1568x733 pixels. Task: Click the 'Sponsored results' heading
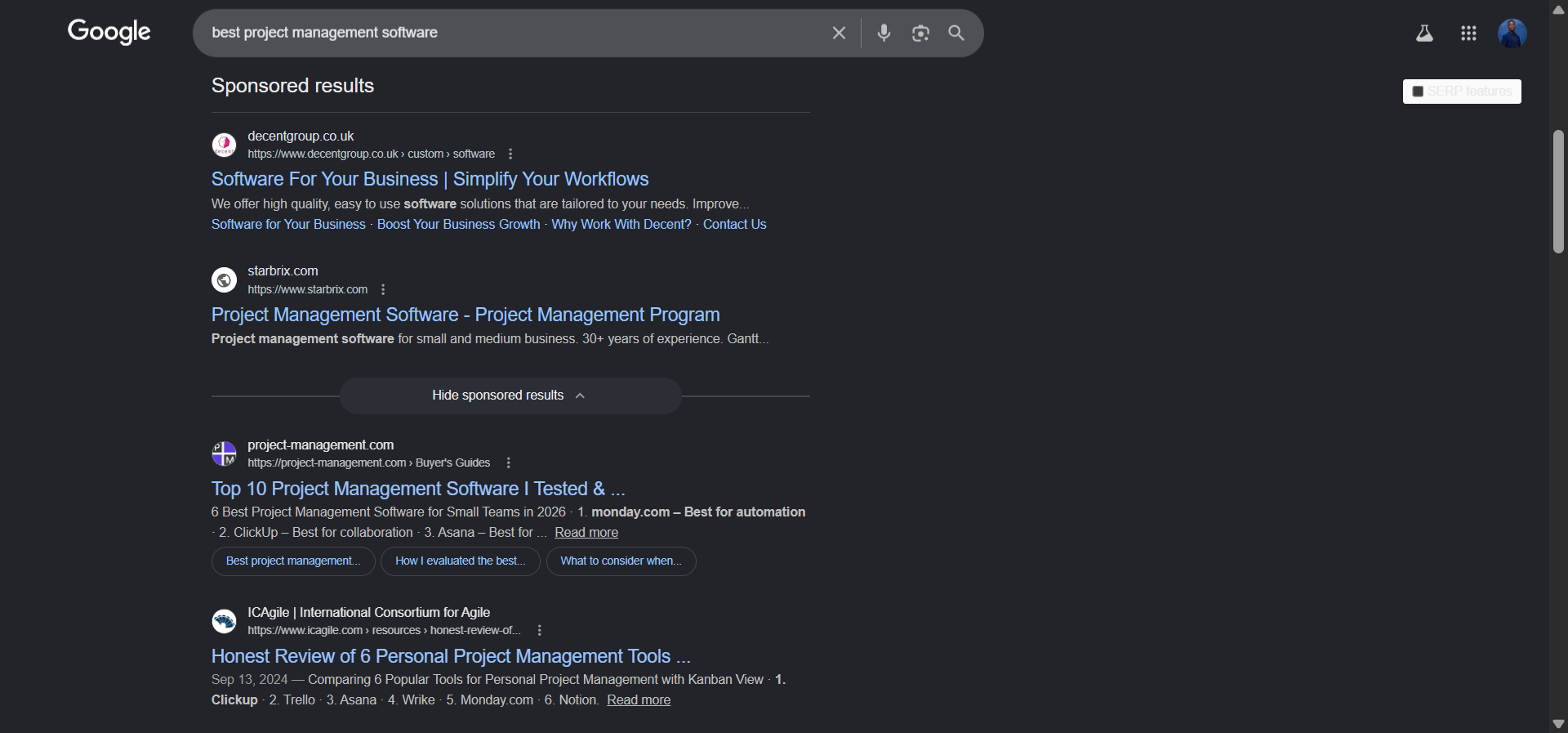292,86
